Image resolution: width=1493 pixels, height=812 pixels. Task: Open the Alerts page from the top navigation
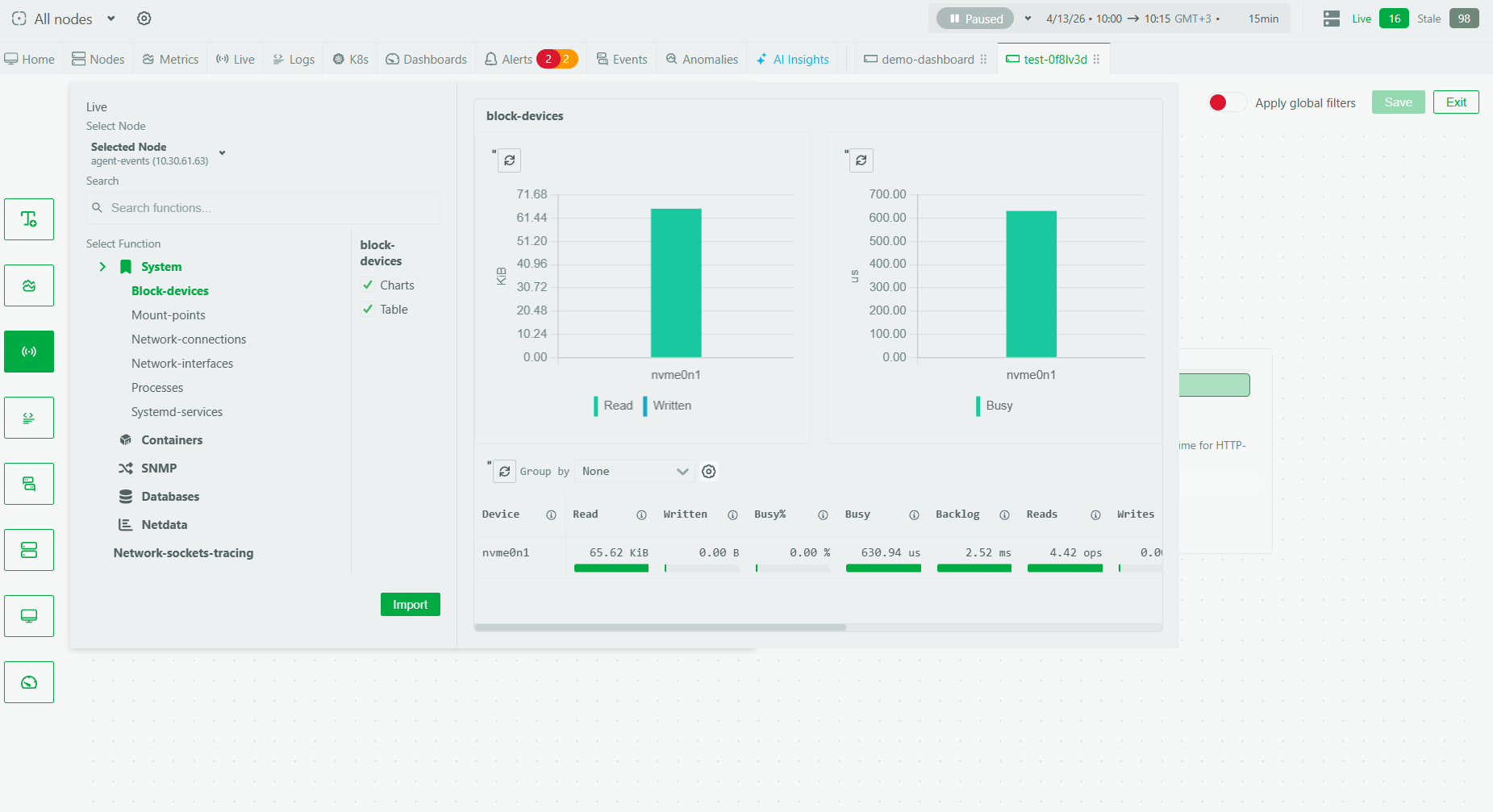515,58
